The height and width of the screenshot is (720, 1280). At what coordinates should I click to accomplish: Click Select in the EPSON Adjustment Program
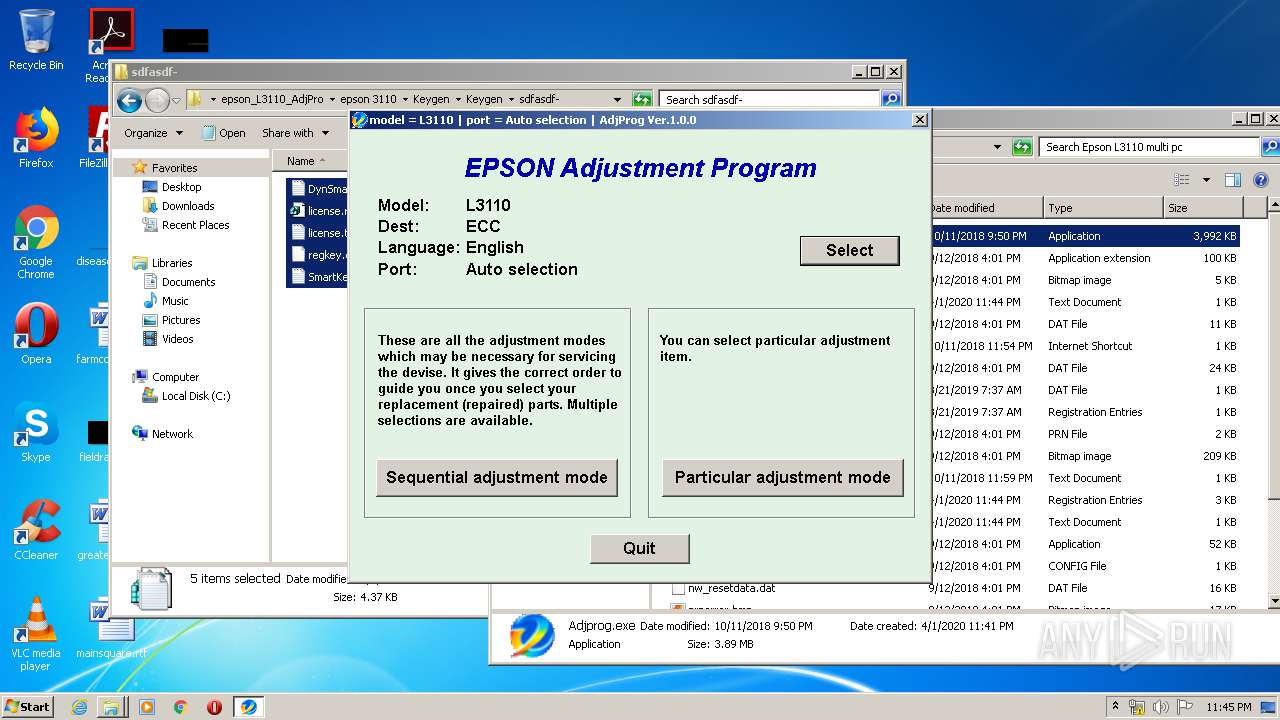pyautogui.click(x=849, y=250)
